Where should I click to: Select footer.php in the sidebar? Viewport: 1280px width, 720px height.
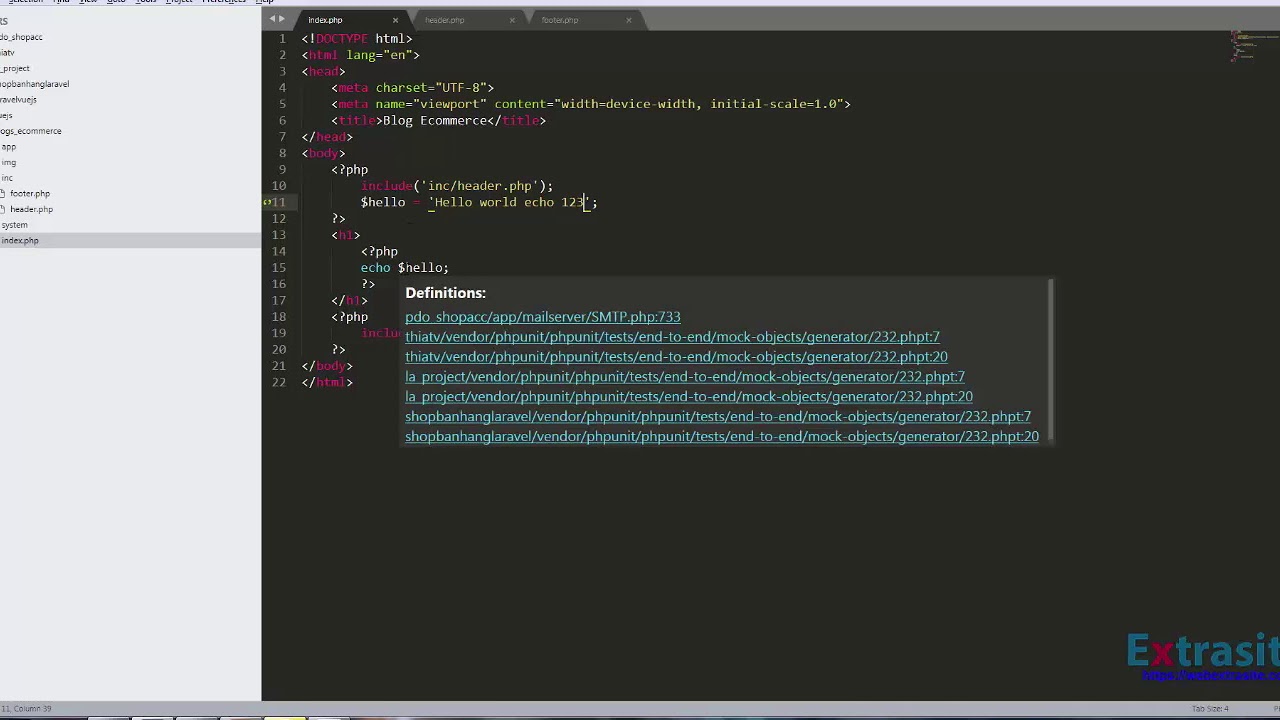tap(30, 194)
